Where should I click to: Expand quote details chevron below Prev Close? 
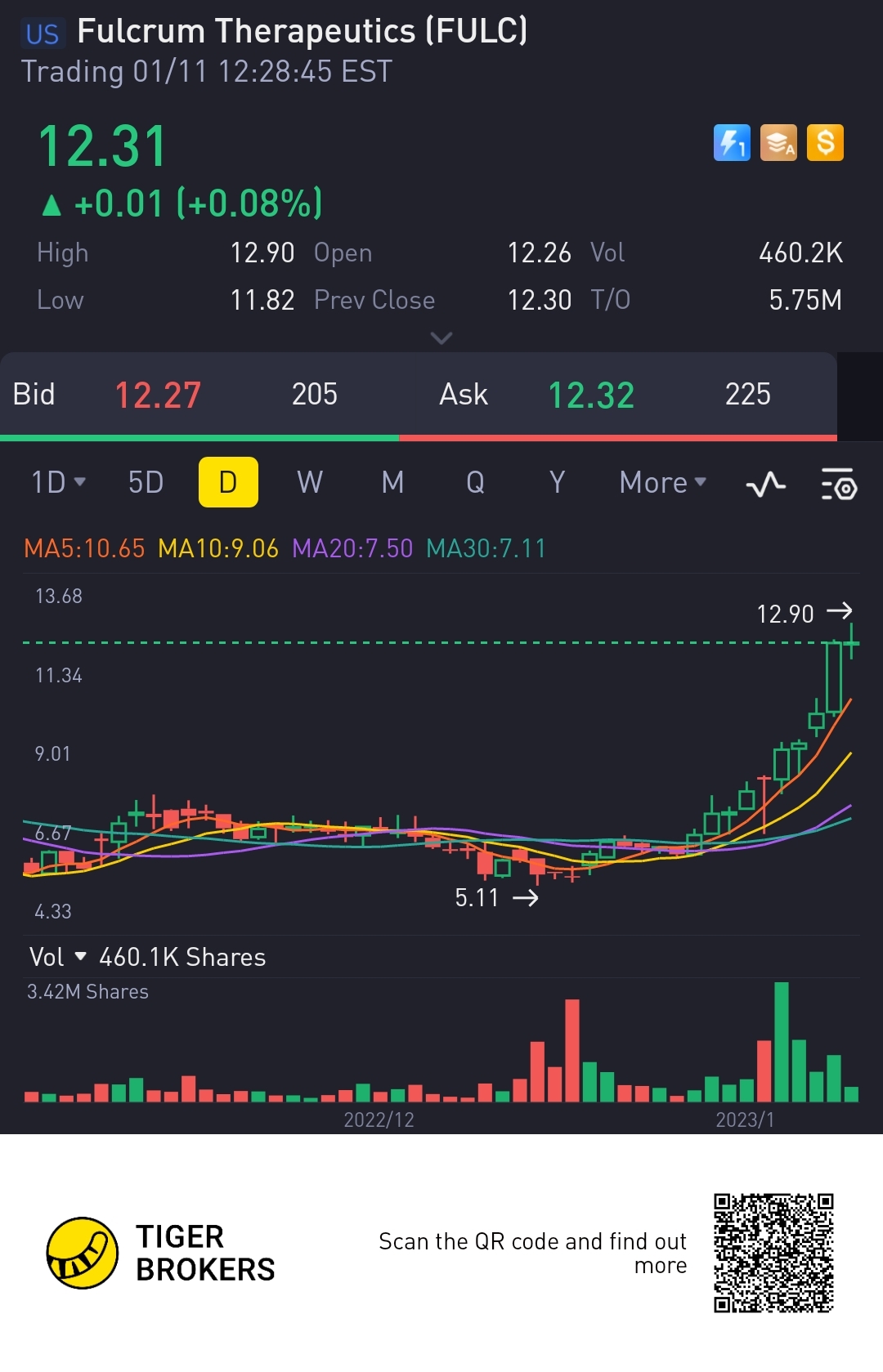[x=441, y=337]
